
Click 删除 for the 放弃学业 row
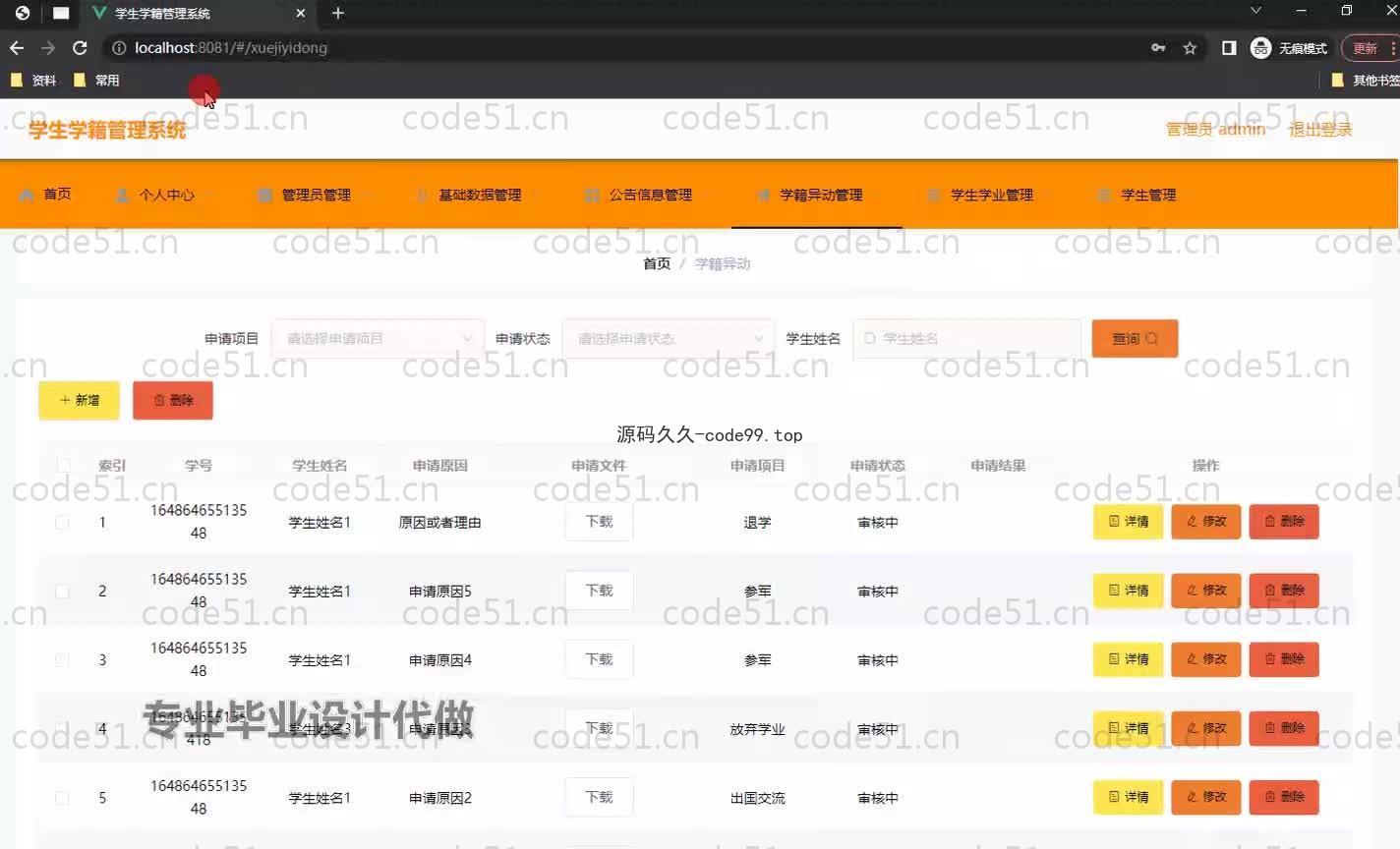pyautogui.click(x=1284, y=728)
